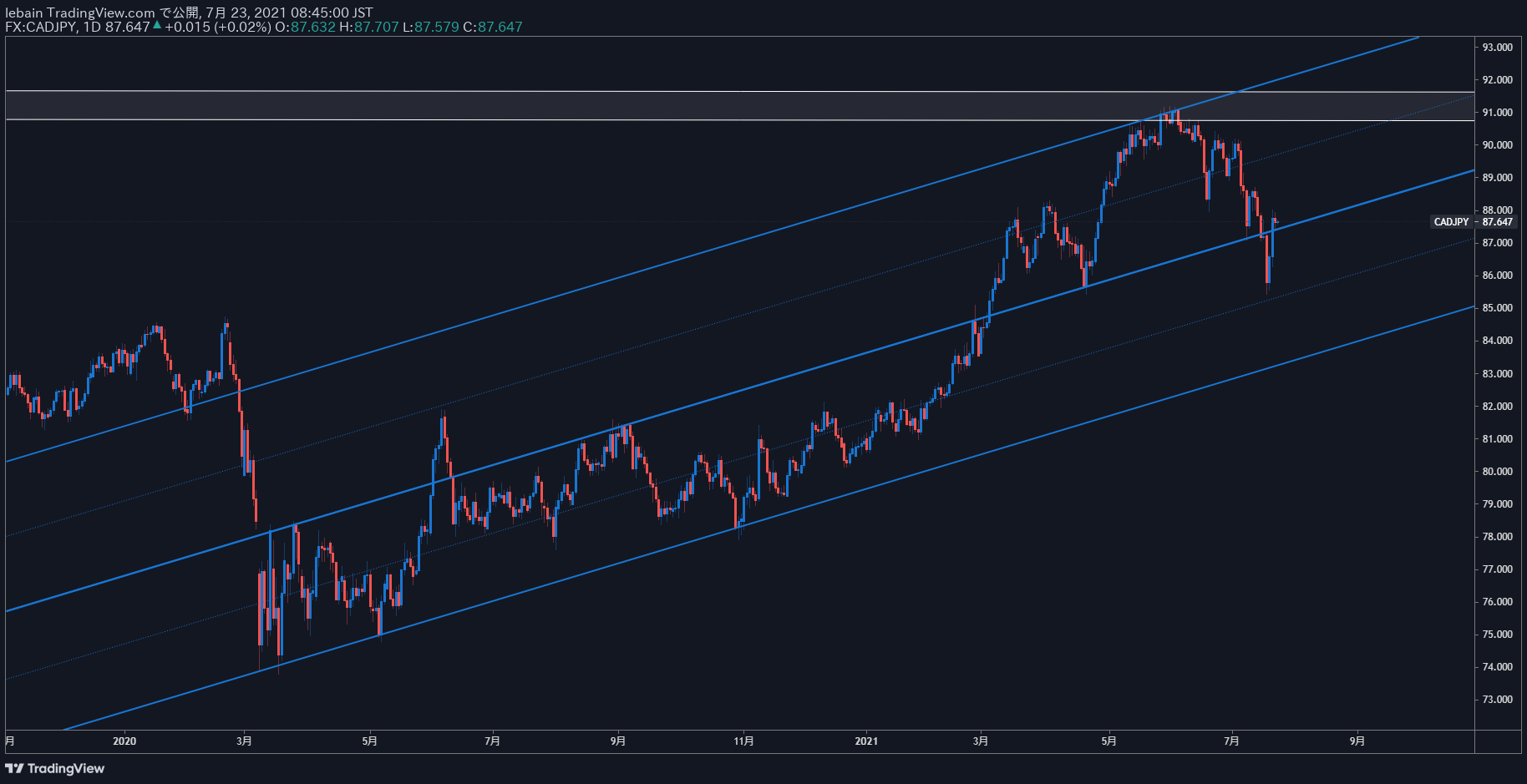
Task: Click the 2020 label on time axis
Action: (x=124, y=741)
